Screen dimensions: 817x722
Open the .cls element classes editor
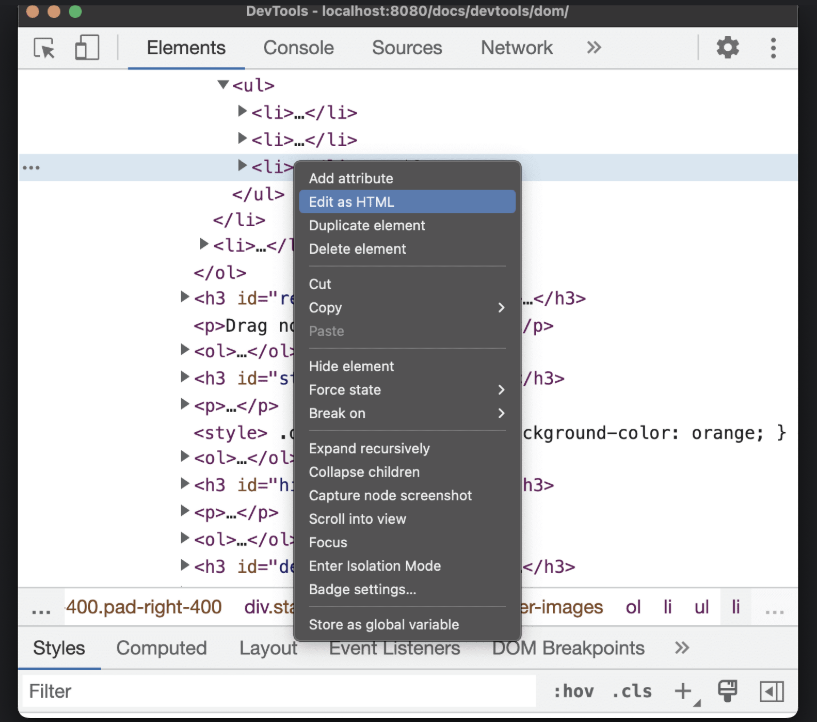pyautogui.click(x=631, y=691)
